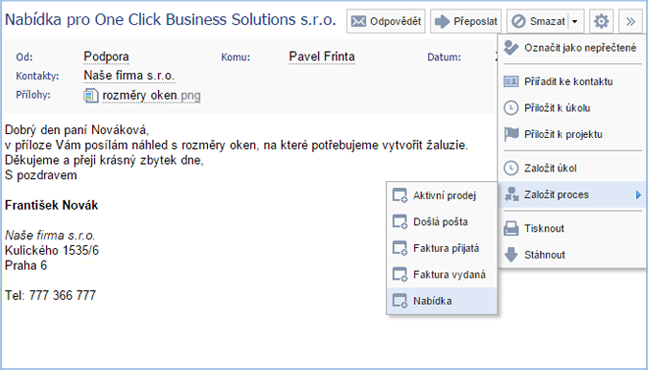Click the window icon by Faktura vydaná
This screenshot has height=370, width=648.
coord(400,275)
